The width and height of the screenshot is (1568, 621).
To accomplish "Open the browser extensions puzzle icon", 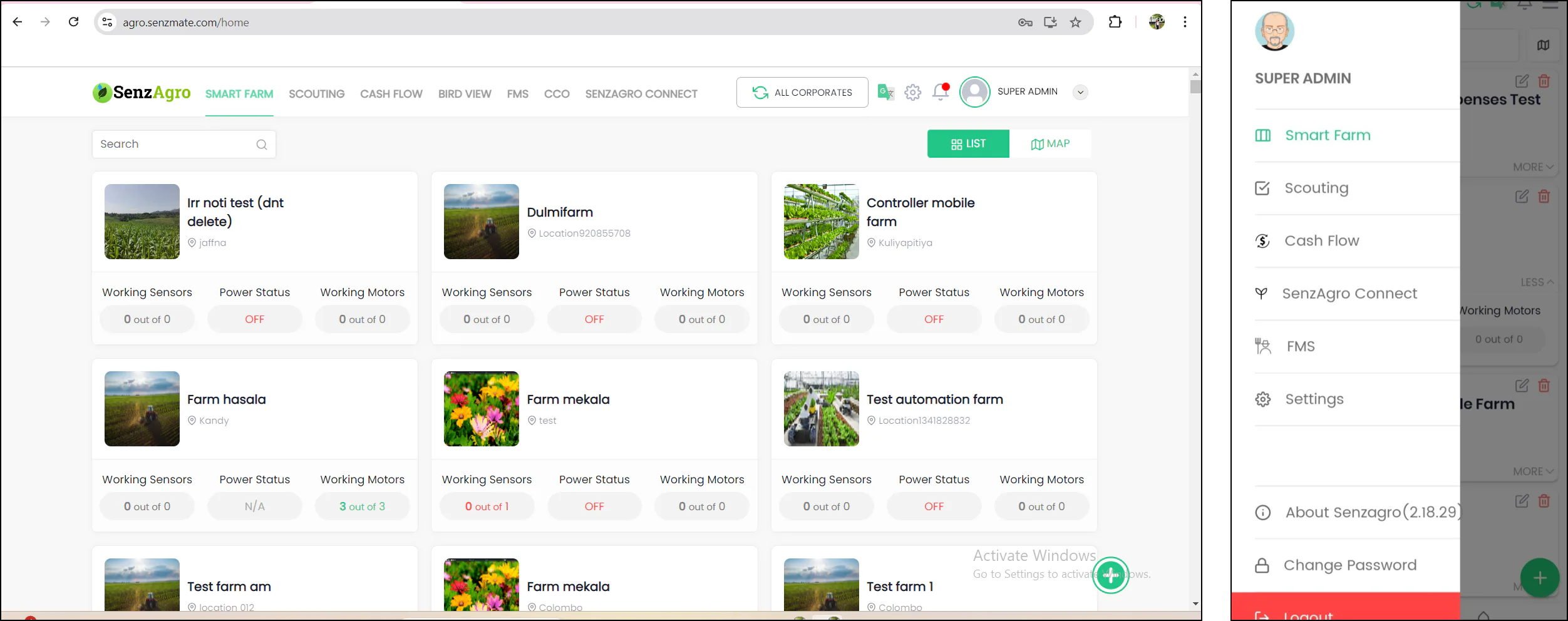I will coord(1115,22).
